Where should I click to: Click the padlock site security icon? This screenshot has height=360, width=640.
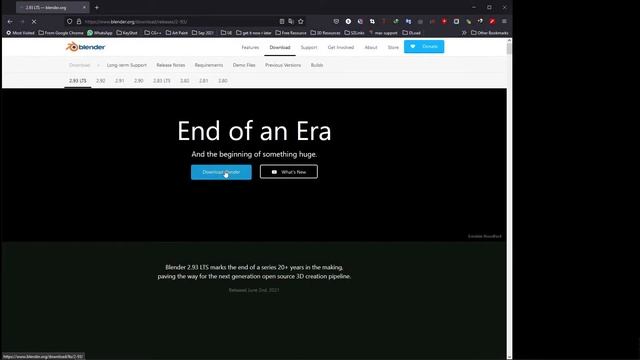(x=79, y=21)
